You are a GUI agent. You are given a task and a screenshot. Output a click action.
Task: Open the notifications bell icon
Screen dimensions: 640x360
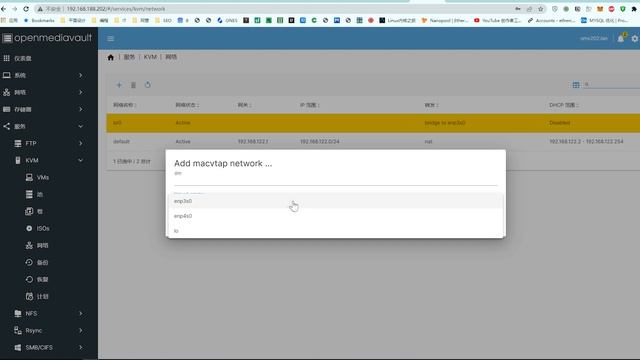pyautogui.click(x=621, y=38)
